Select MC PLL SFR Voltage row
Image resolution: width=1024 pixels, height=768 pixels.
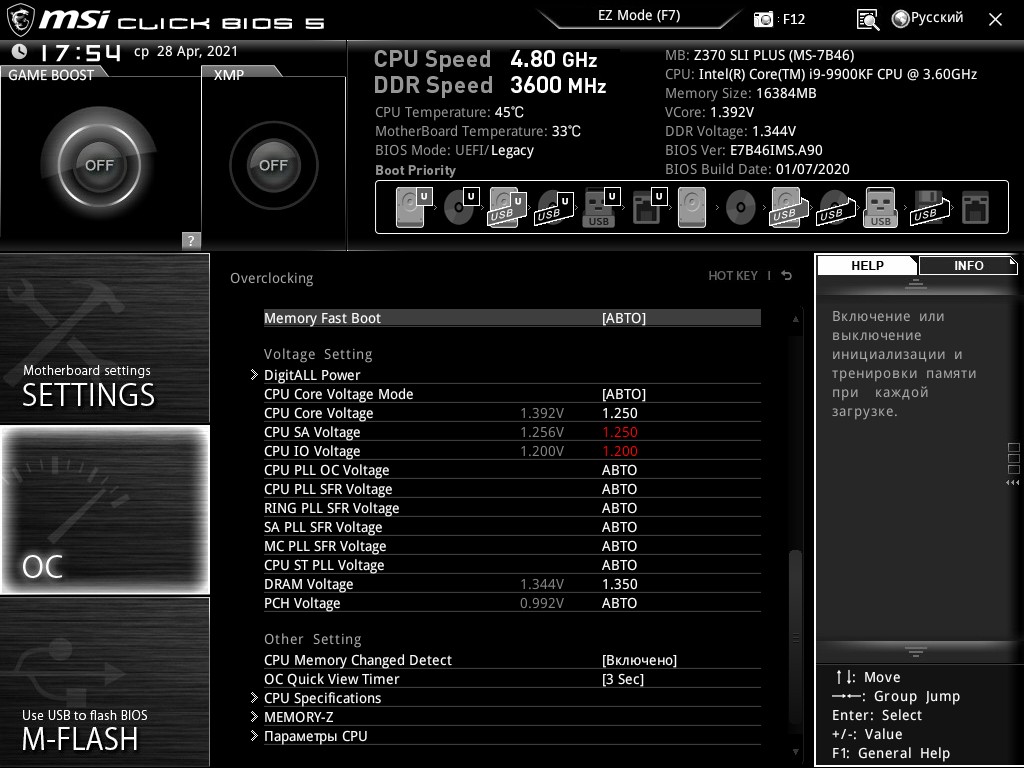tap(512, 545)
